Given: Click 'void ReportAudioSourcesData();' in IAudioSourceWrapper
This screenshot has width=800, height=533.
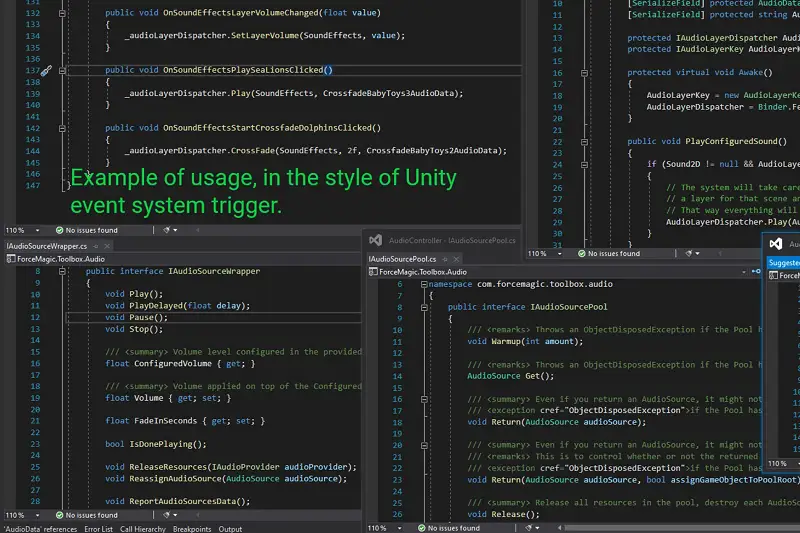Looking at the screenshot, I should [178, 501].
